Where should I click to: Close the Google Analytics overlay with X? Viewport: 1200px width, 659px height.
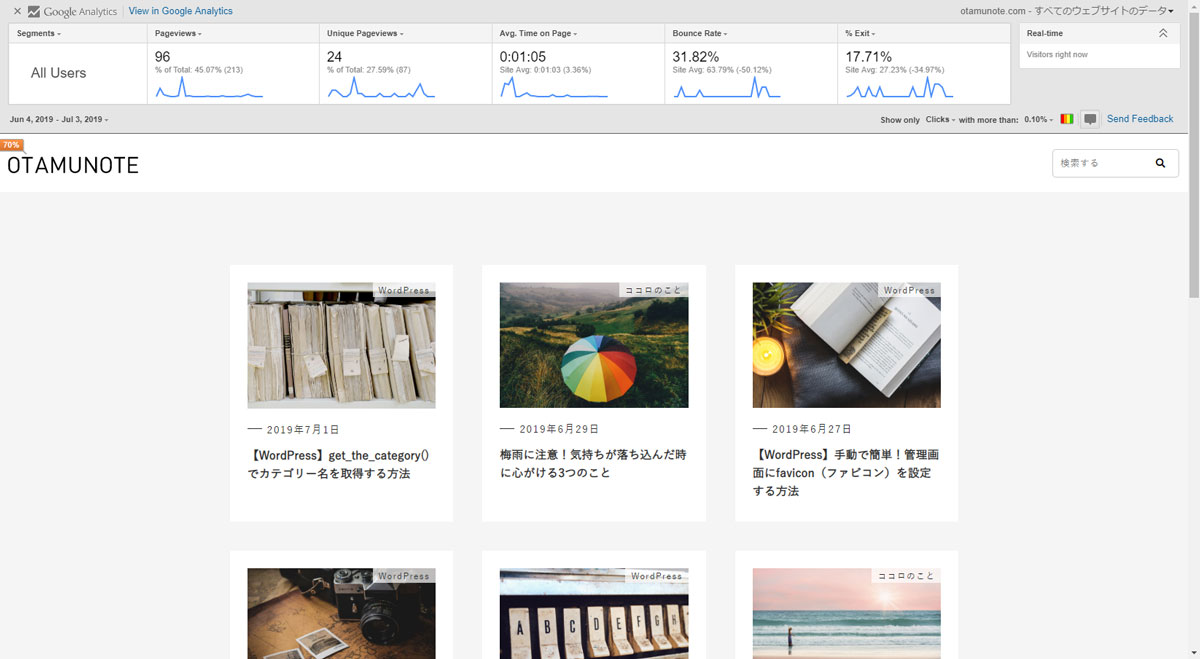[17, 11]
